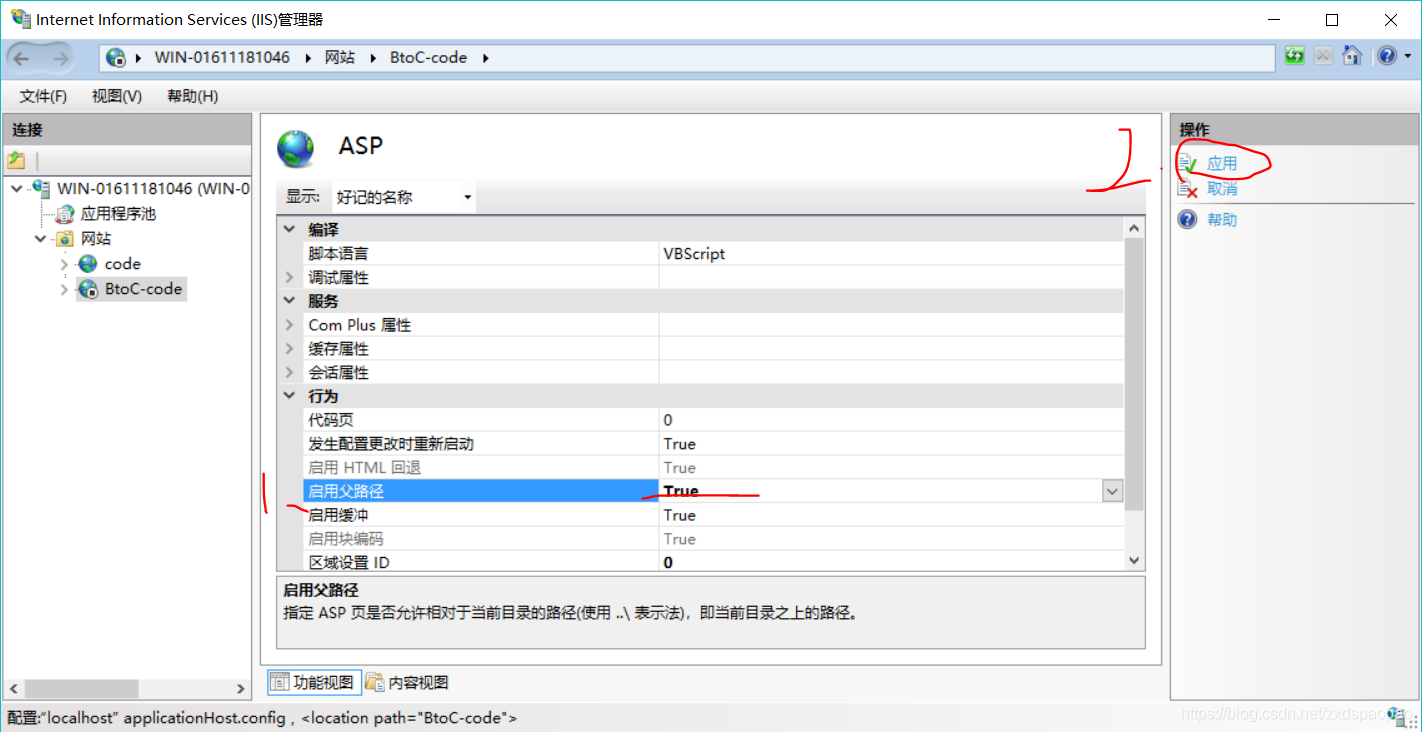Image resolution: width=1422 pixels, height=732 pixels.
Task: Click the server icon for WIN-01611181046 node
Action: tap(41, 188)
